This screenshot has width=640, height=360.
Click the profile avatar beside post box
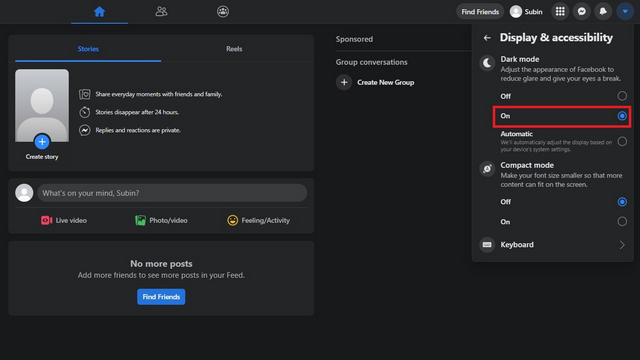pyautogui.click(x=24, y=193)
